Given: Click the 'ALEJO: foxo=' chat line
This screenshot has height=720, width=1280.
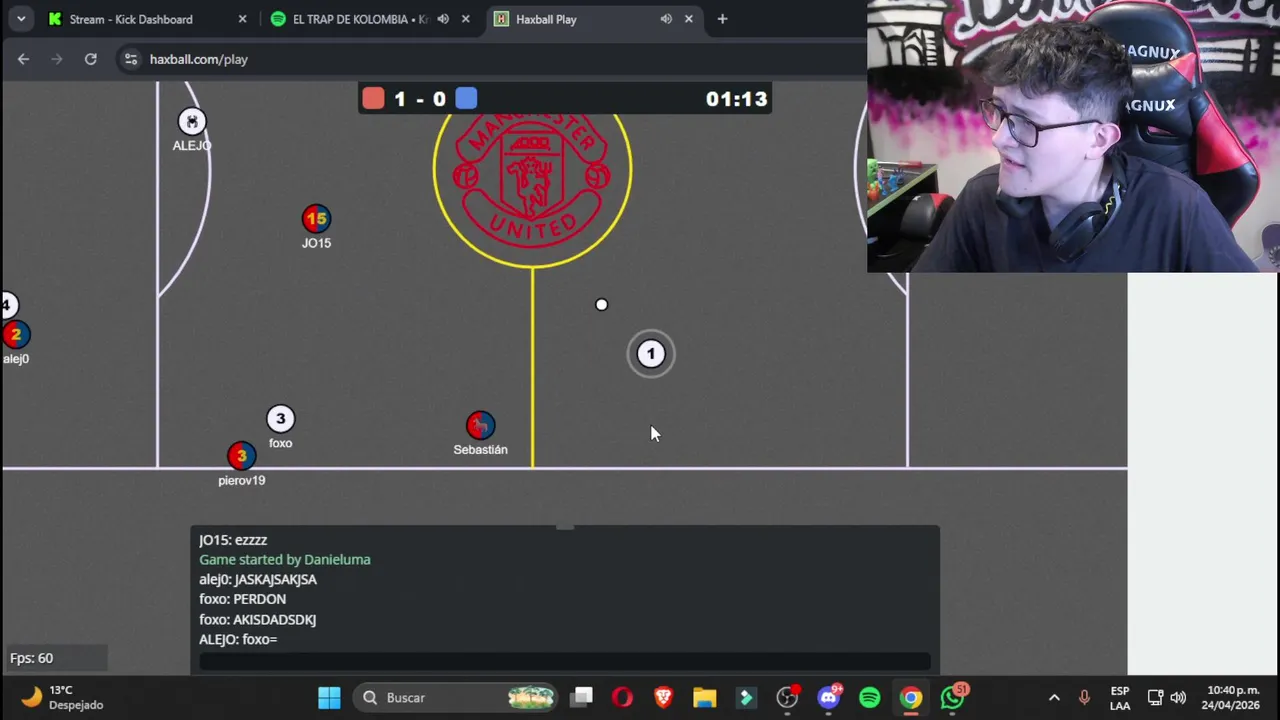Looking at the screenshot, I should coord(238,639).
